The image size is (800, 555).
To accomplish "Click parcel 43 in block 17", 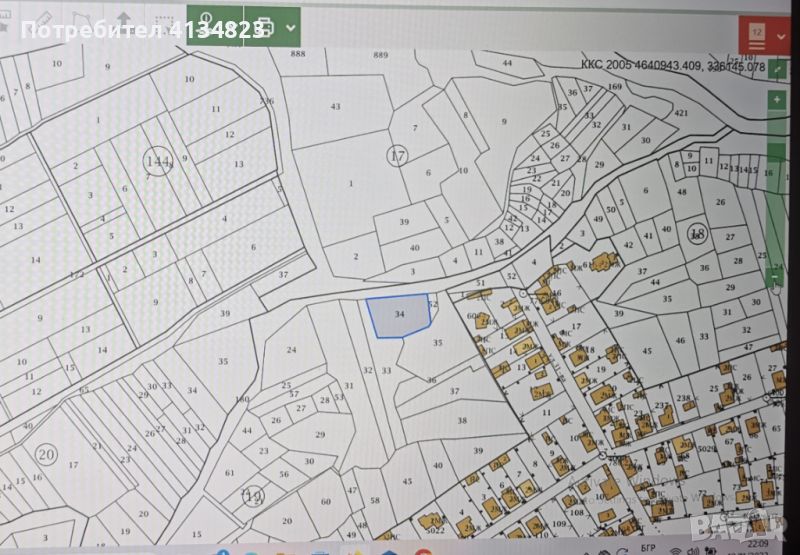I will pos(335,106).
